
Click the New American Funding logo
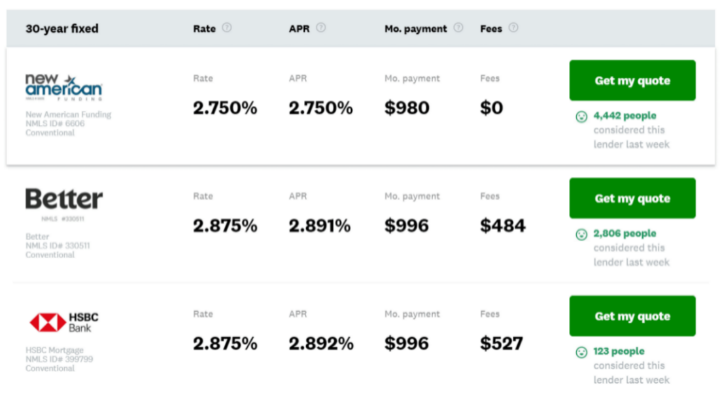pos(64,87)
